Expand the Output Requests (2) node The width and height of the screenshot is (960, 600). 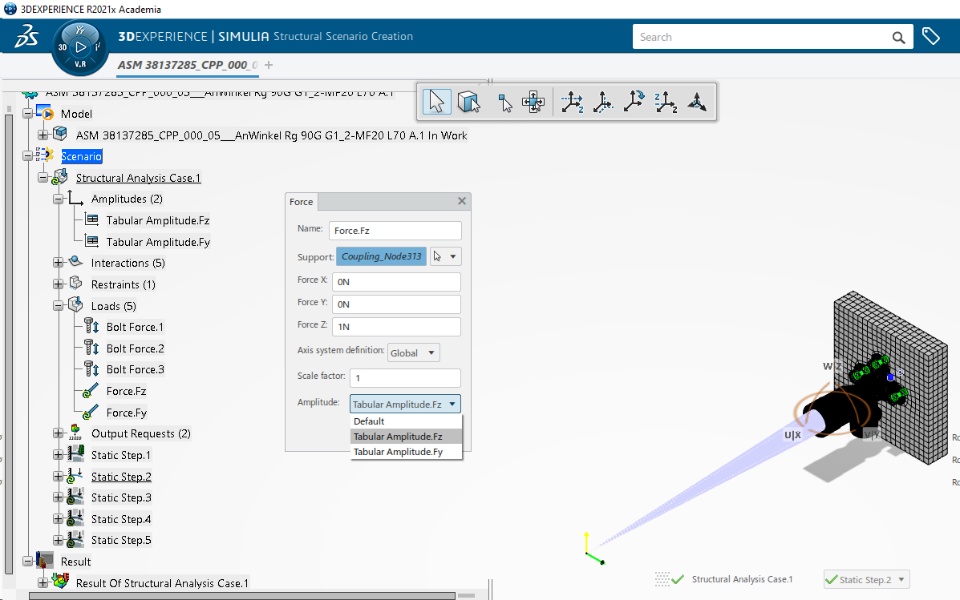click(x=58, y=433)
